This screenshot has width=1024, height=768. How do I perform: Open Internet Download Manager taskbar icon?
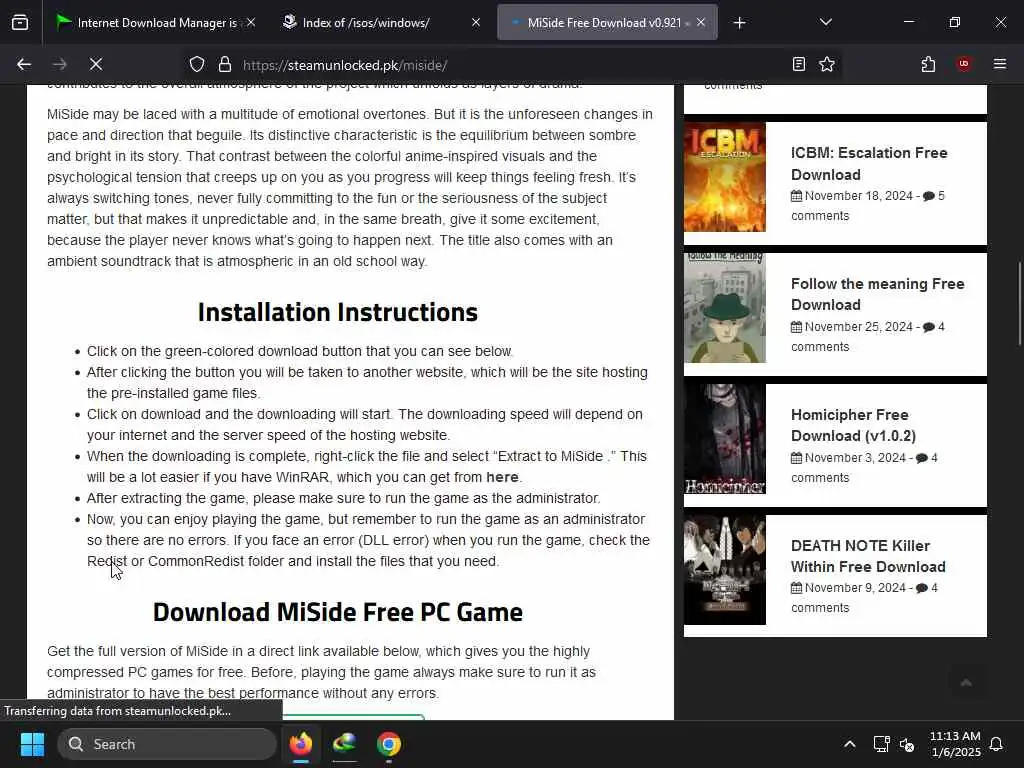(x=344, y=744)
